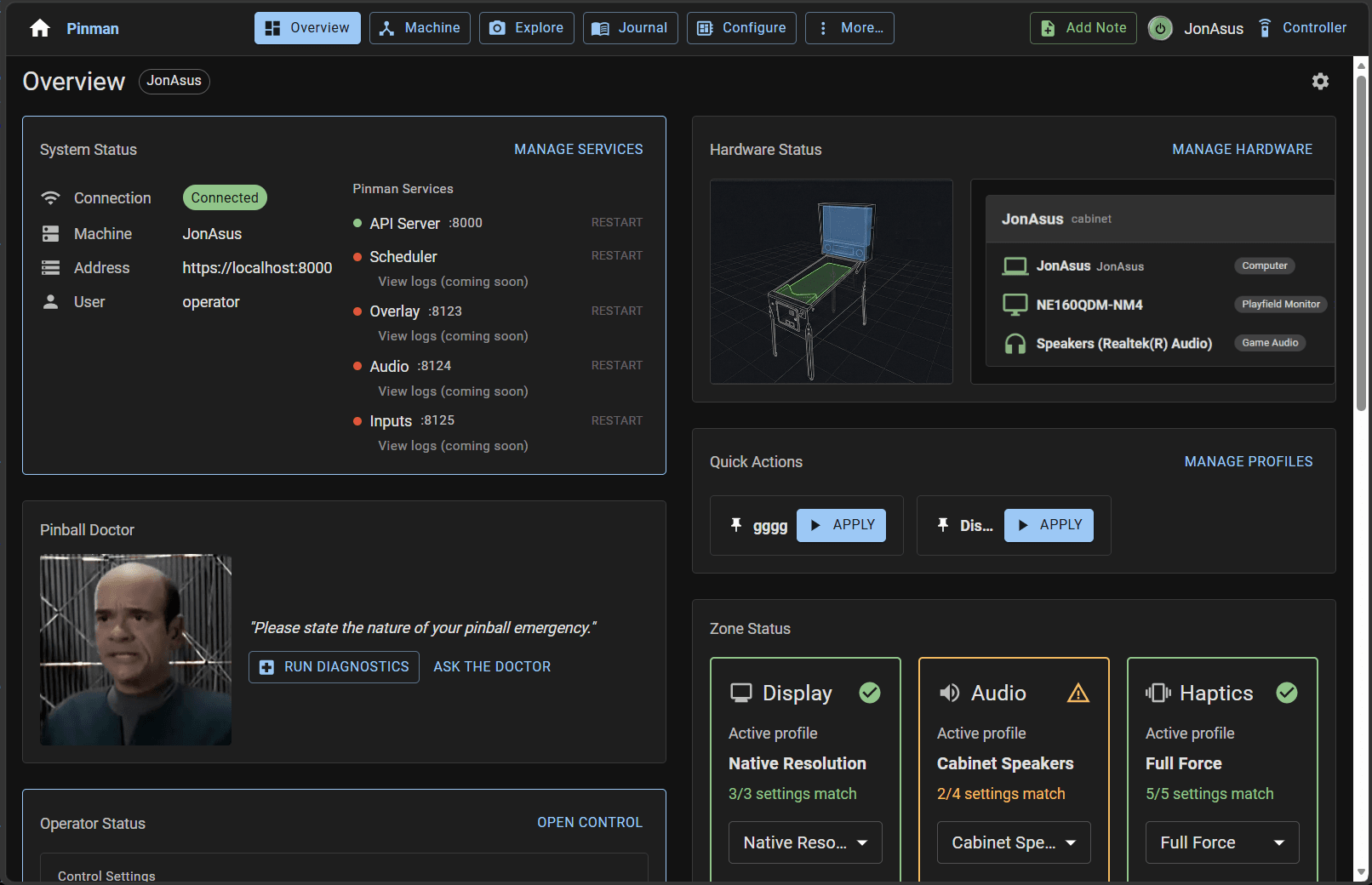The image size is (1372, 885).
Task: Restart the Overlay service
Action: (617, 311)
